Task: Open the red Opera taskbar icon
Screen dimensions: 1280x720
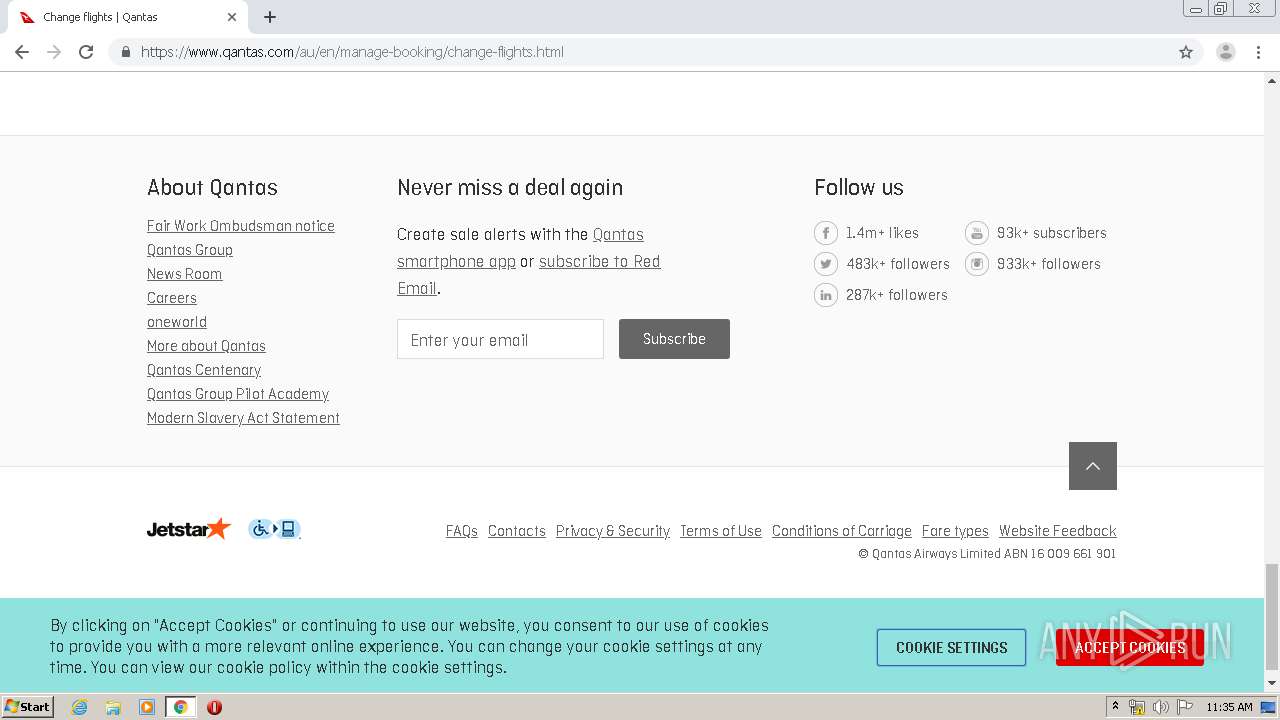Action: [214, 707]
